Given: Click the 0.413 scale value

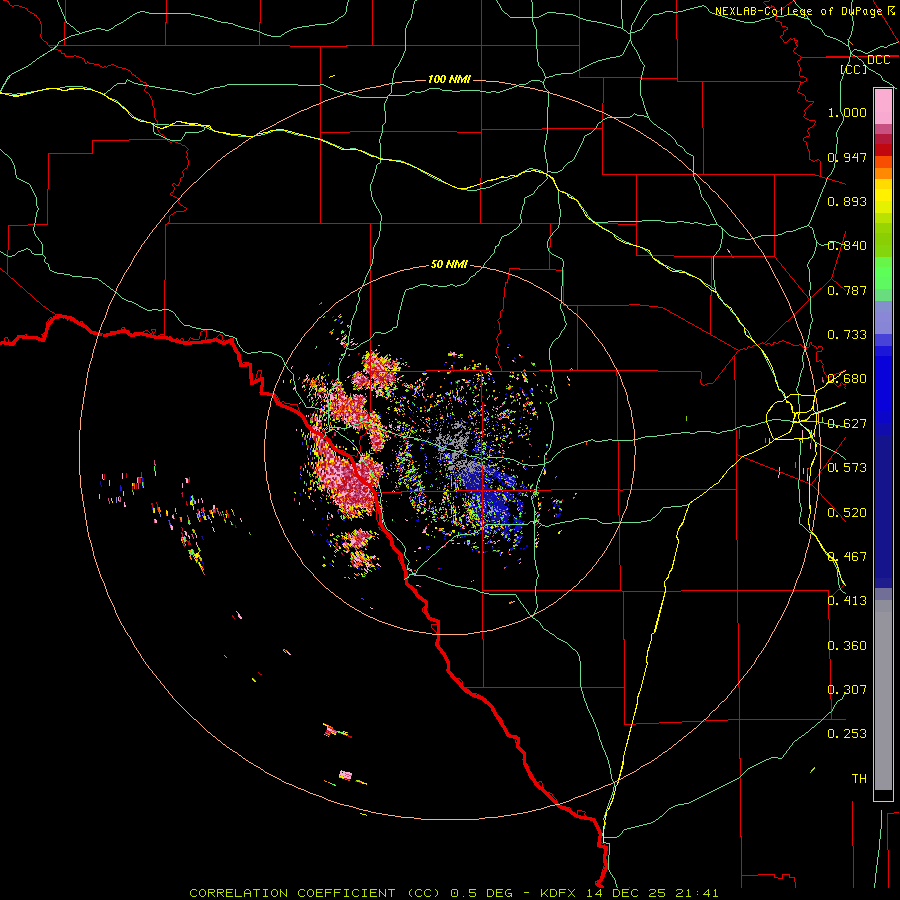Looking at the screenshot, I should pos(847,601).
